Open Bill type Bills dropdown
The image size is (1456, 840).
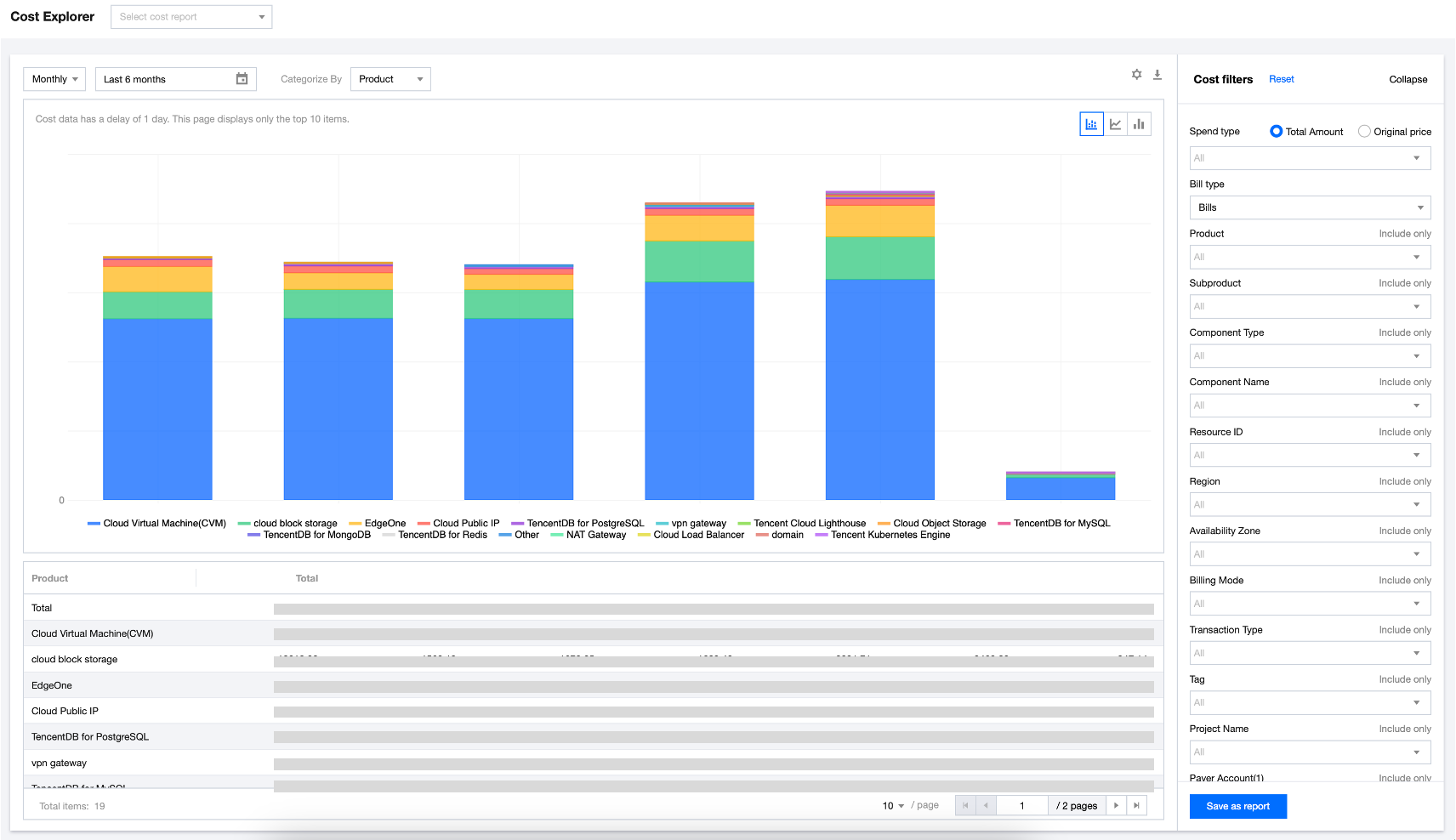[1310, 207]
